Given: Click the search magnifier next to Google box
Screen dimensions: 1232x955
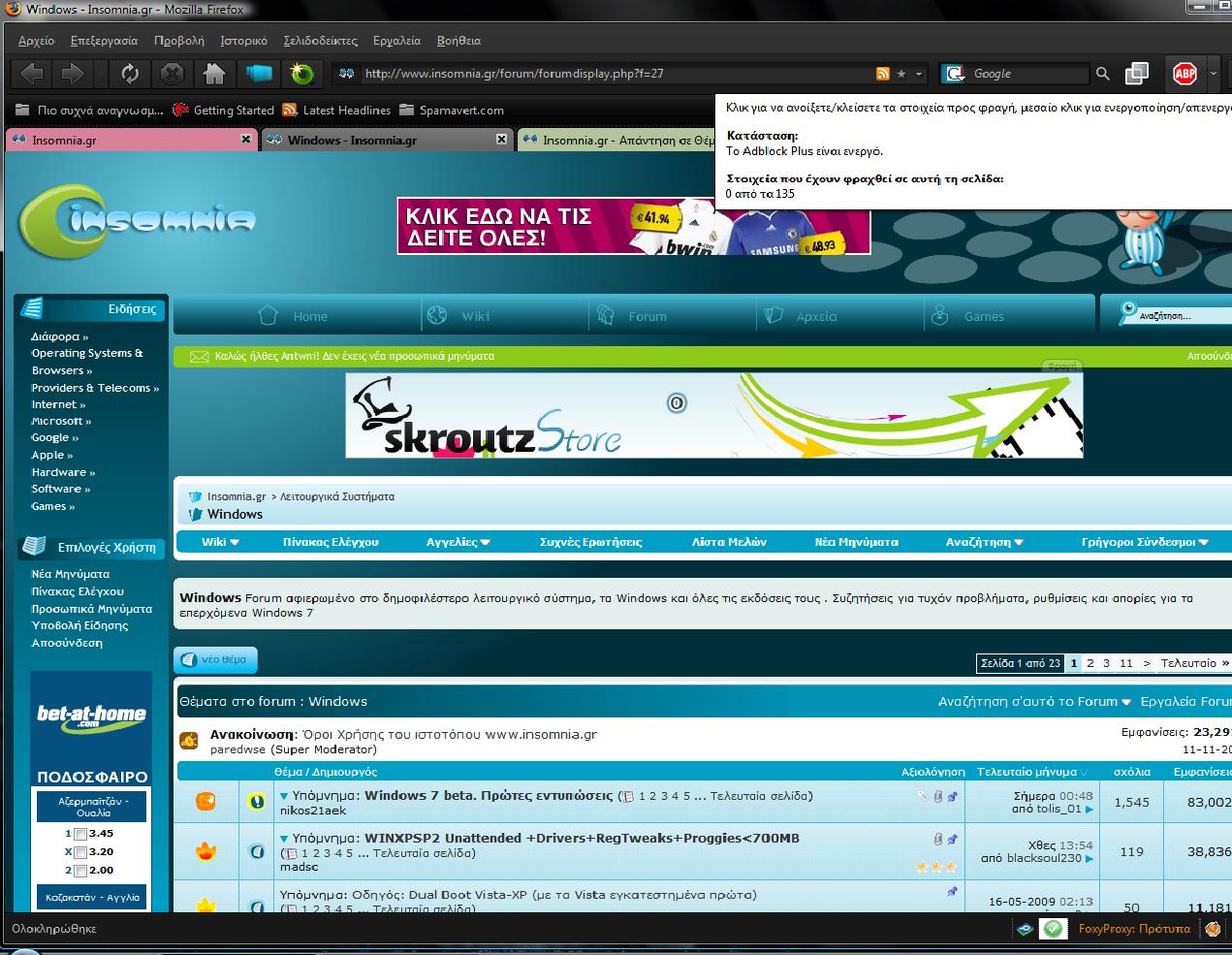Looking at the screenshot, I should 1102,74.
